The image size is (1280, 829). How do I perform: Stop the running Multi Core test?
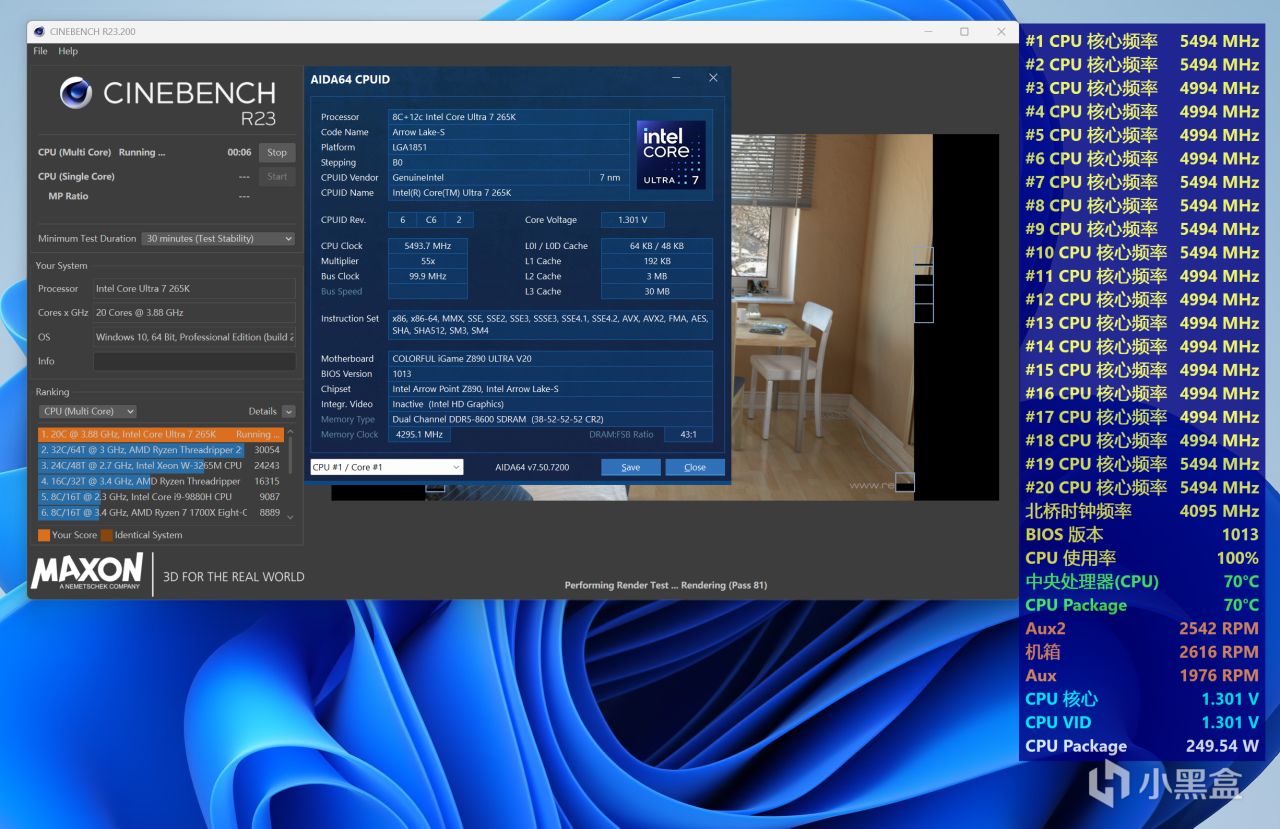coord(277,153)
